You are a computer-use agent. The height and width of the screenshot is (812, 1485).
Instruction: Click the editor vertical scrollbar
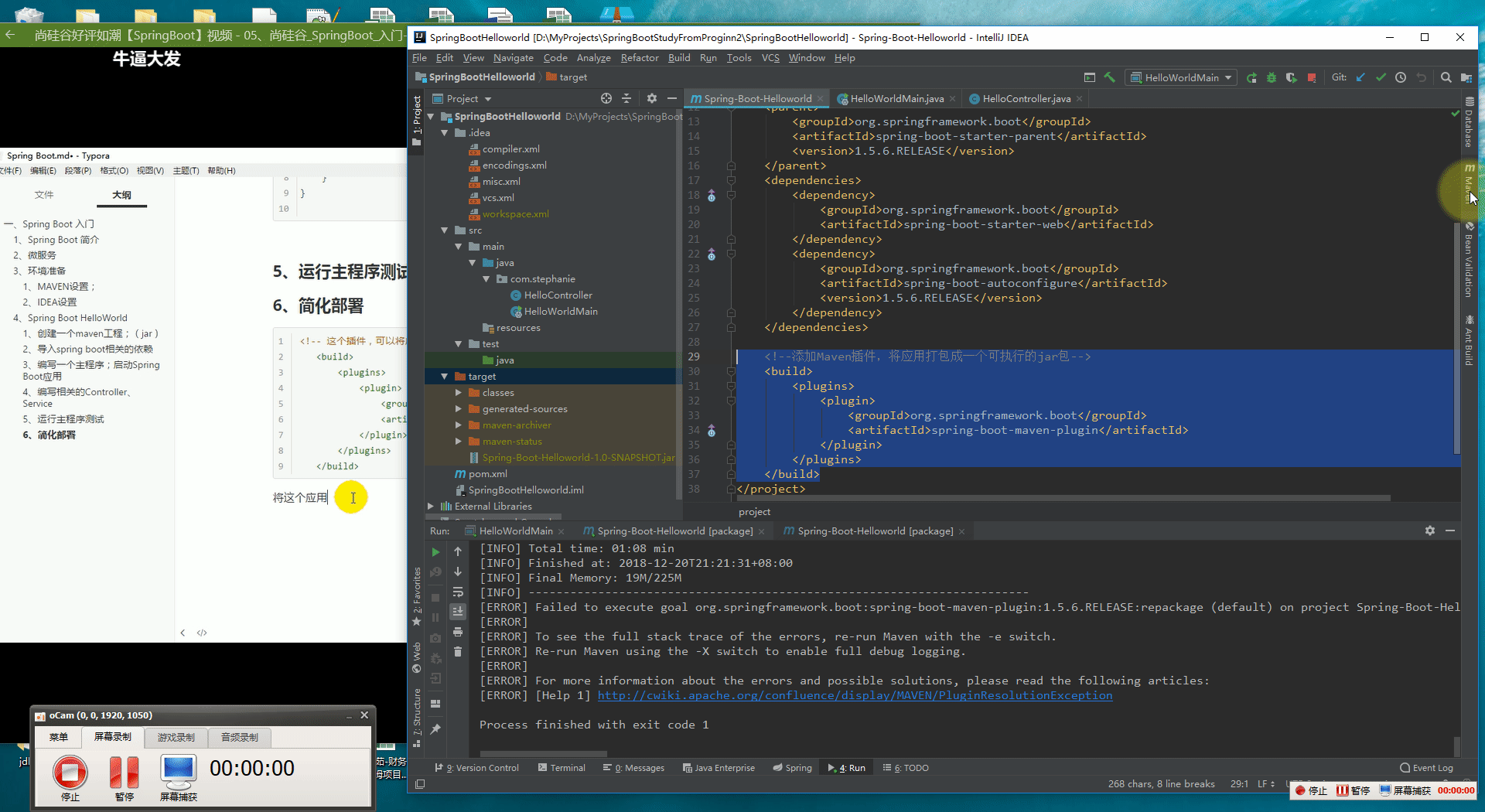(x=1457, y=336)
